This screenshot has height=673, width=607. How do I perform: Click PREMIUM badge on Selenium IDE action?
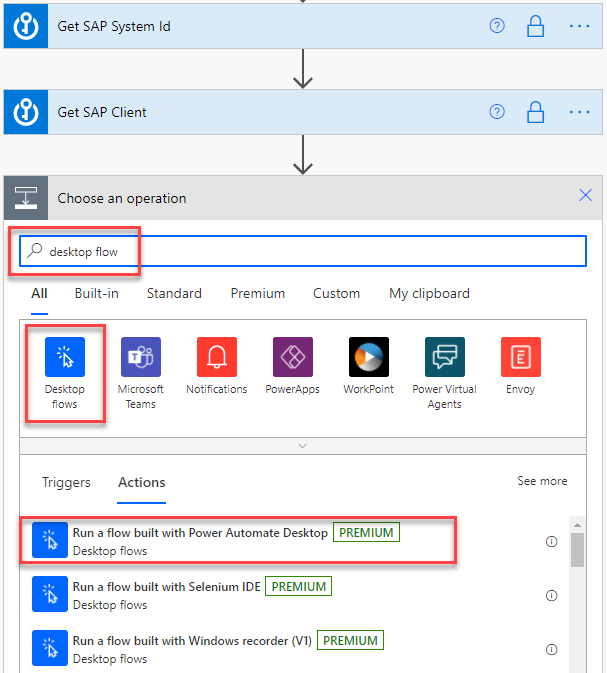tap(298, 586)
